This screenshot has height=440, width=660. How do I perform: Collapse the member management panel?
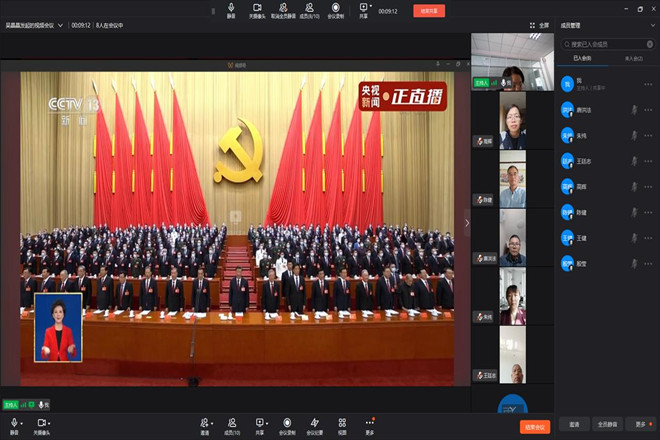pyautogui.click(x=652, y=25)
